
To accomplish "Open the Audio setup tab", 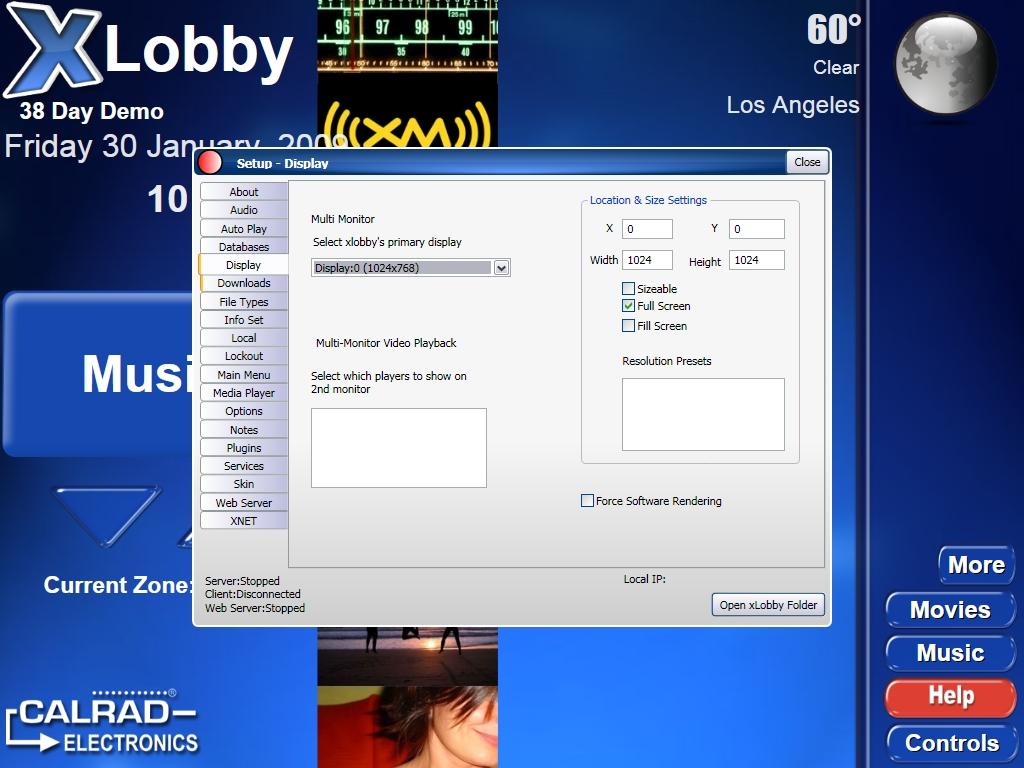I will [x=244, y=210].
